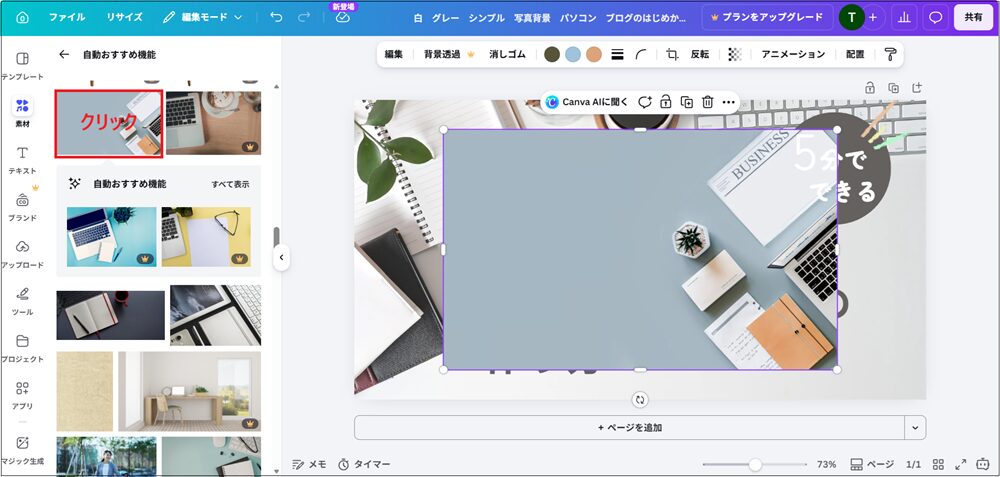
Task: Open border style lines icon
Action: [x=617, y=55]
